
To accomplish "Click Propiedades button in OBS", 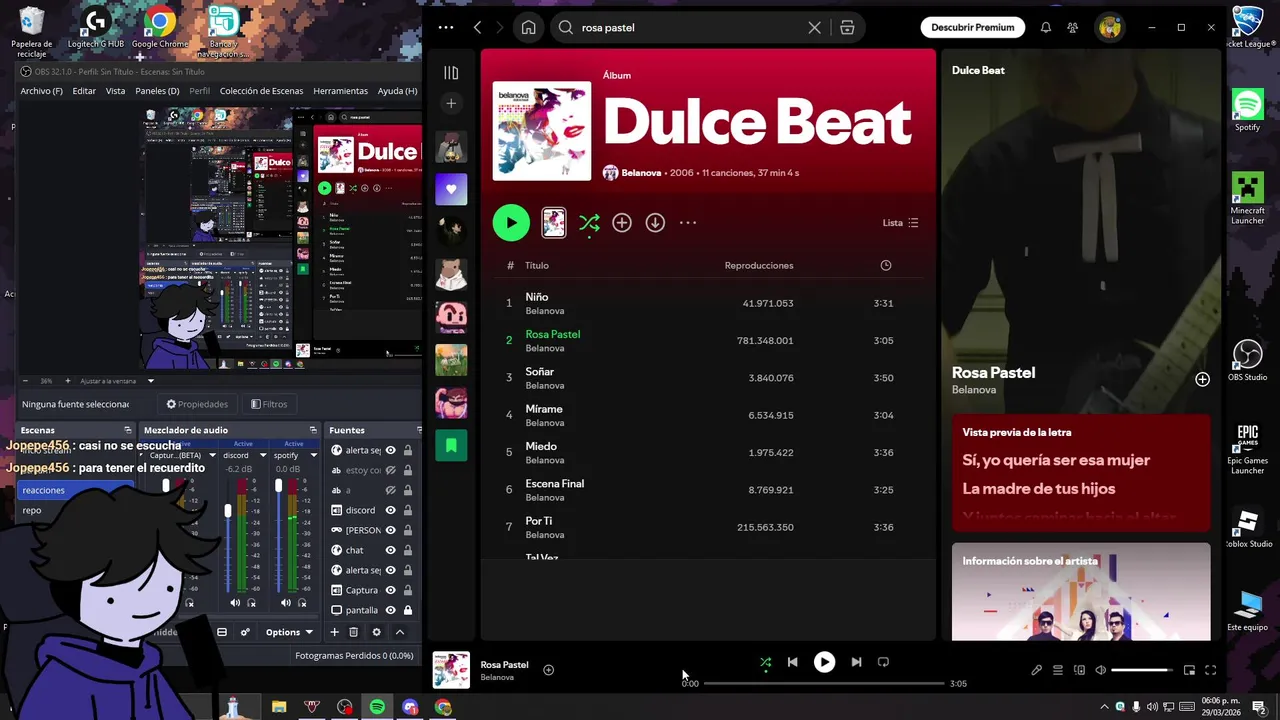I will click(x=197, y=404).
